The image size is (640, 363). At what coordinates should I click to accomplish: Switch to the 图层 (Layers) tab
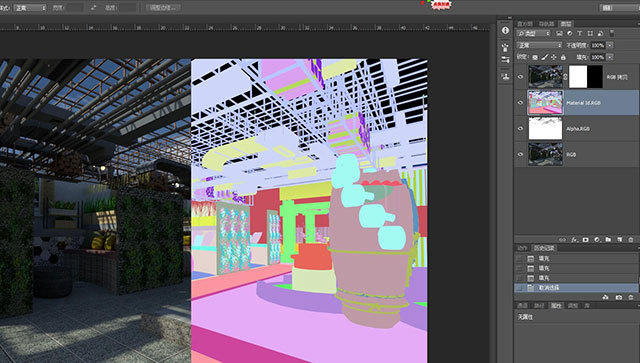click(566, 24)
